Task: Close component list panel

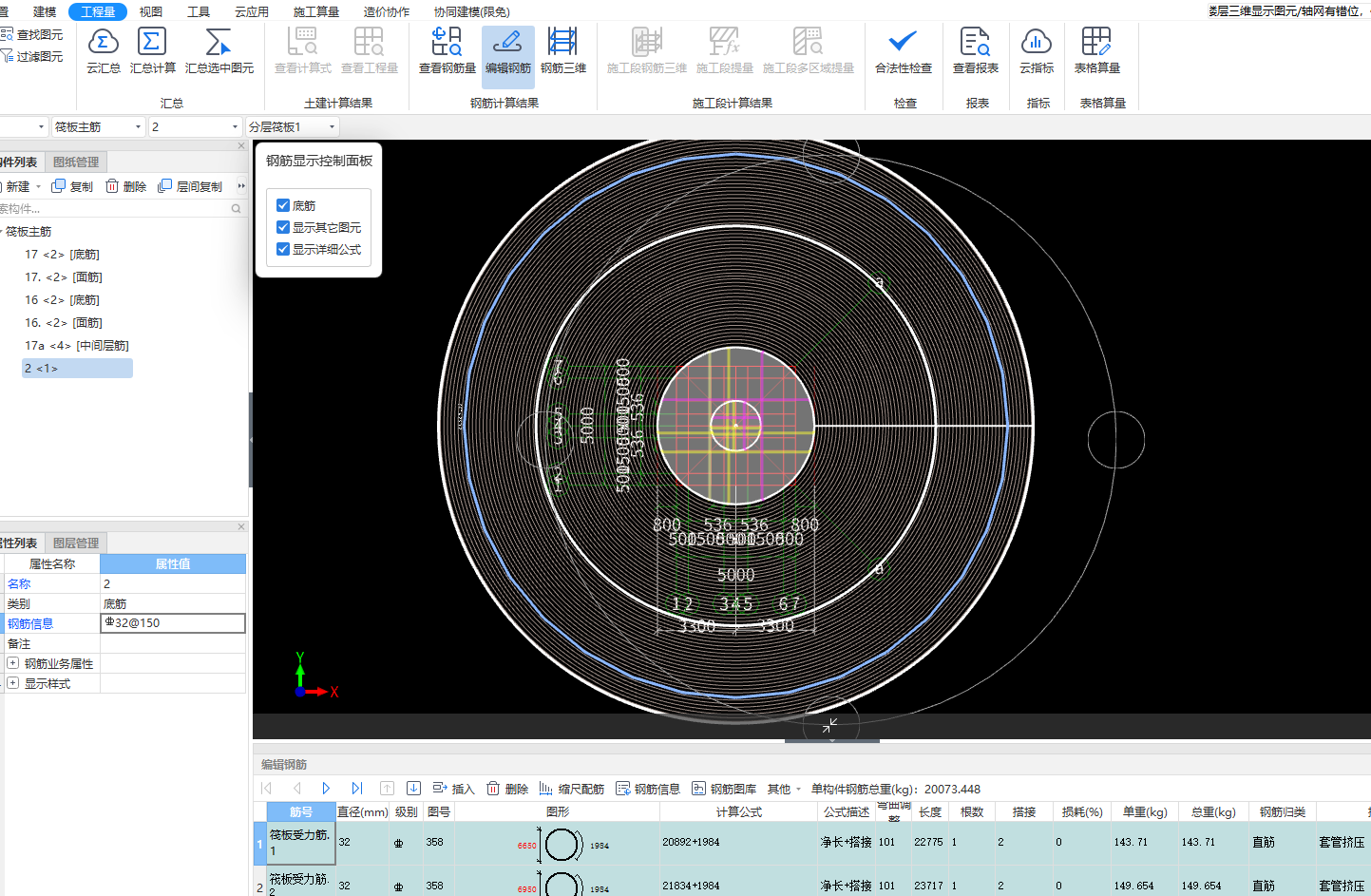Action: pyautogui.click(x=241, y=145)
